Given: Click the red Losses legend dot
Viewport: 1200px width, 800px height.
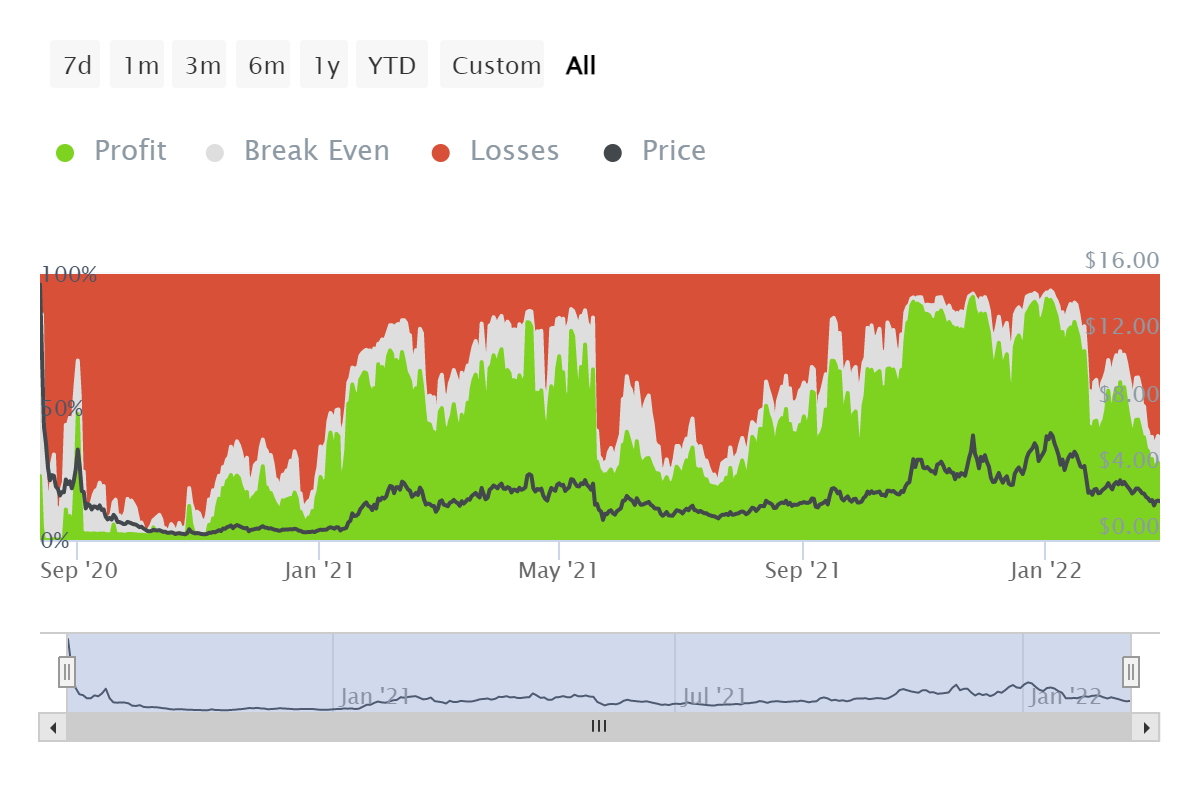Looking at the screenshot, I should pos(441,153).
